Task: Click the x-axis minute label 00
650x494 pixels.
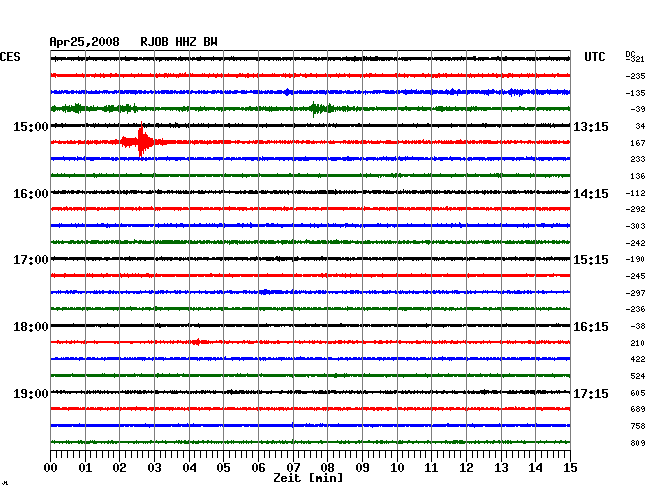Action: 51,468
